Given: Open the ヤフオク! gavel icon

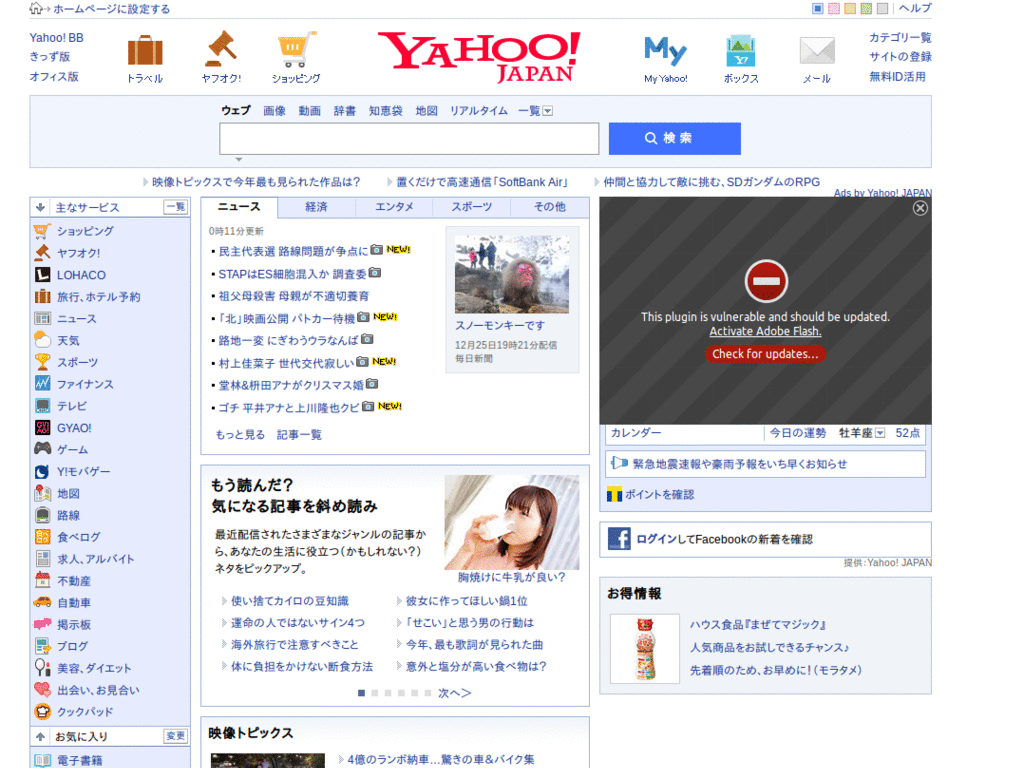Looking at the screenshot, I should (221, 49).
